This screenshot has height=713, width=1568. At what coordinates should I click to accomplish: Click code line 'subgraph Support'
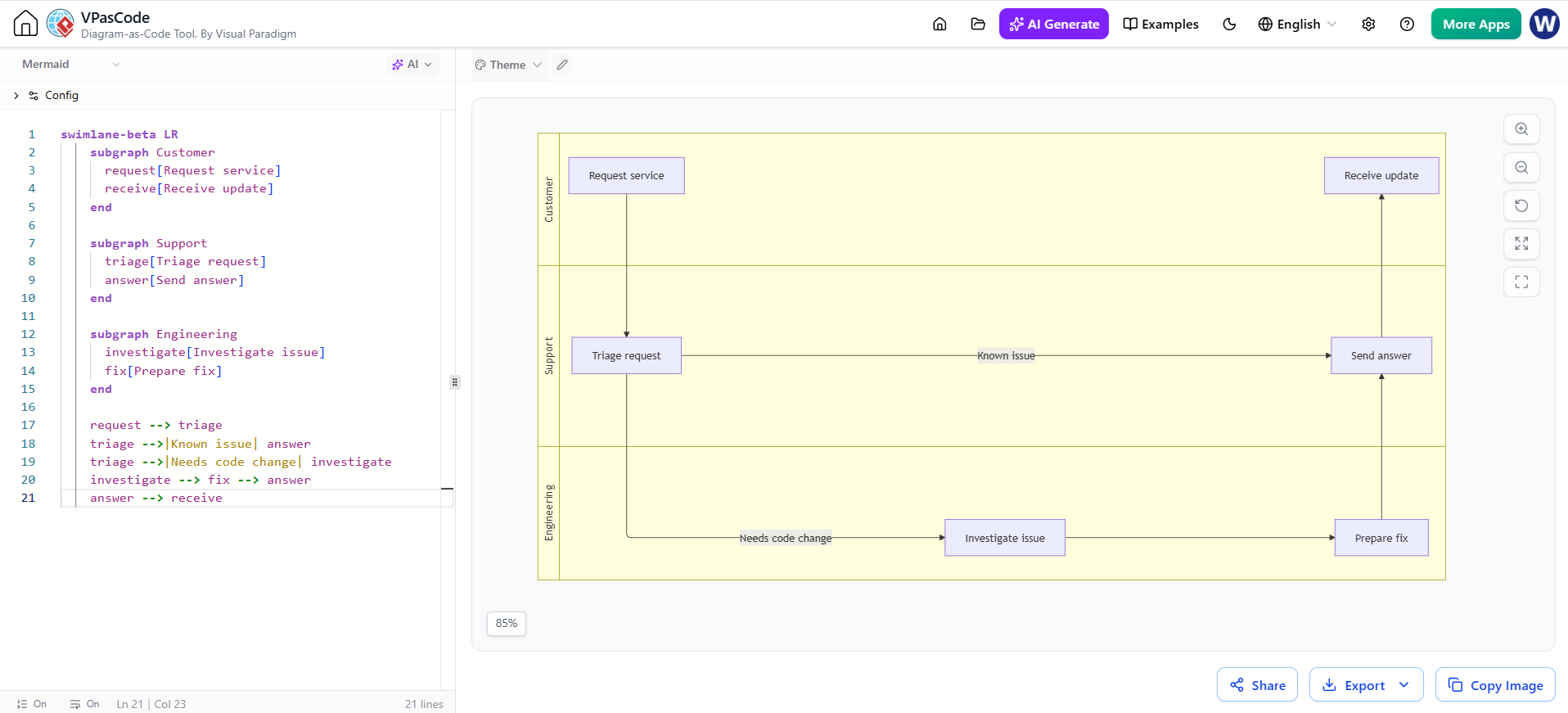(x=148, y=243)
